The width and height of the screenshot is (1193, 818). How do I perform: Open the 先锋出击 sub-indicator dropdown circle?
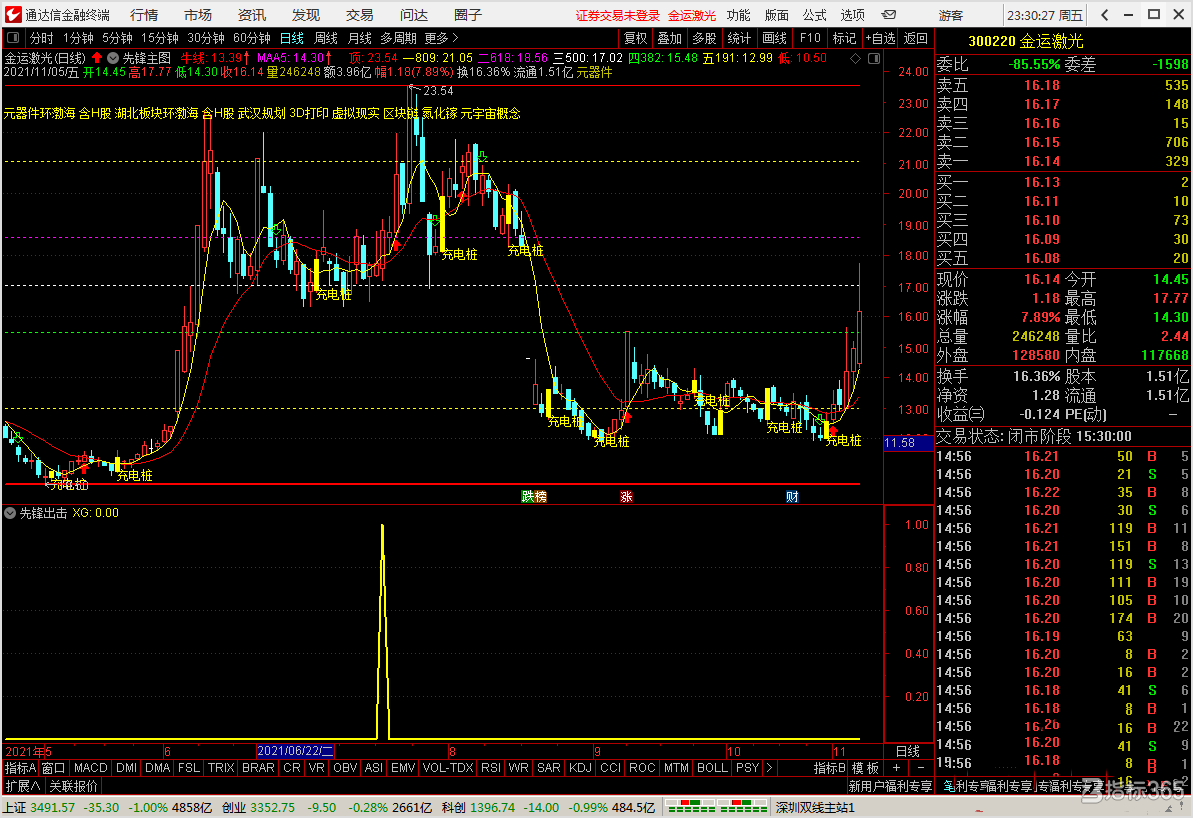tap(10, 513)
